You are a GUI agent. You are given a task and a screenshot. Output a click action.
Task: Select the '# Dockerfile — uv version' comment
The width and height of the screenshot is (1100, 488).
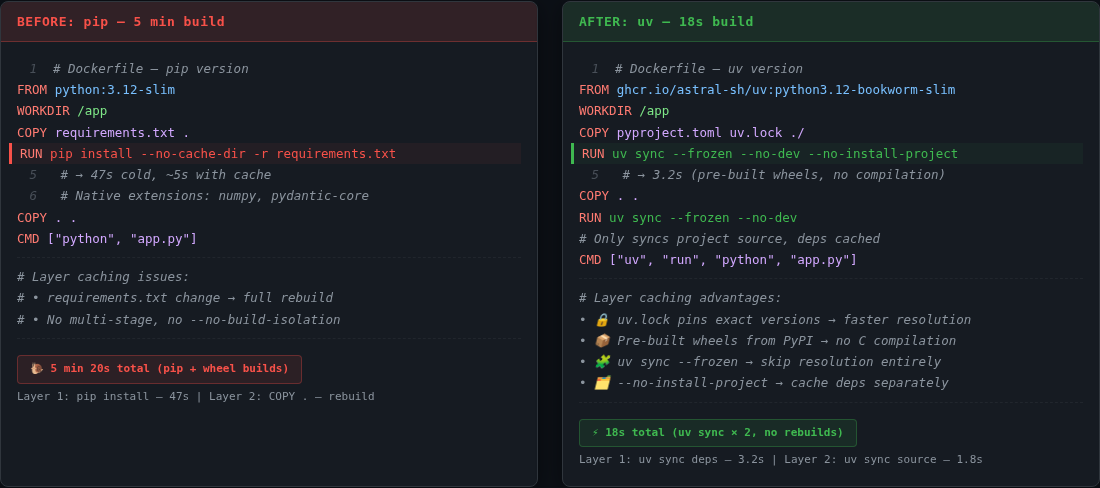[x=709, y=69]
